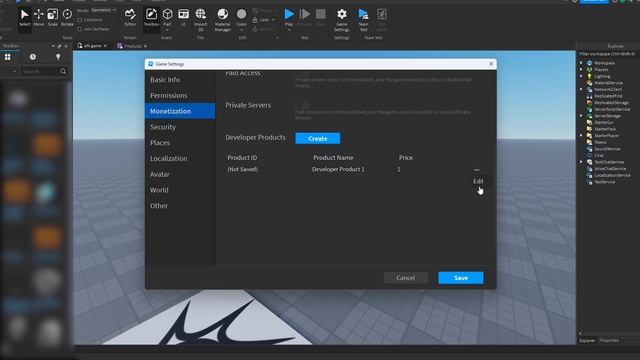
Task: Expand the TextChatService node
Action: 581,162
